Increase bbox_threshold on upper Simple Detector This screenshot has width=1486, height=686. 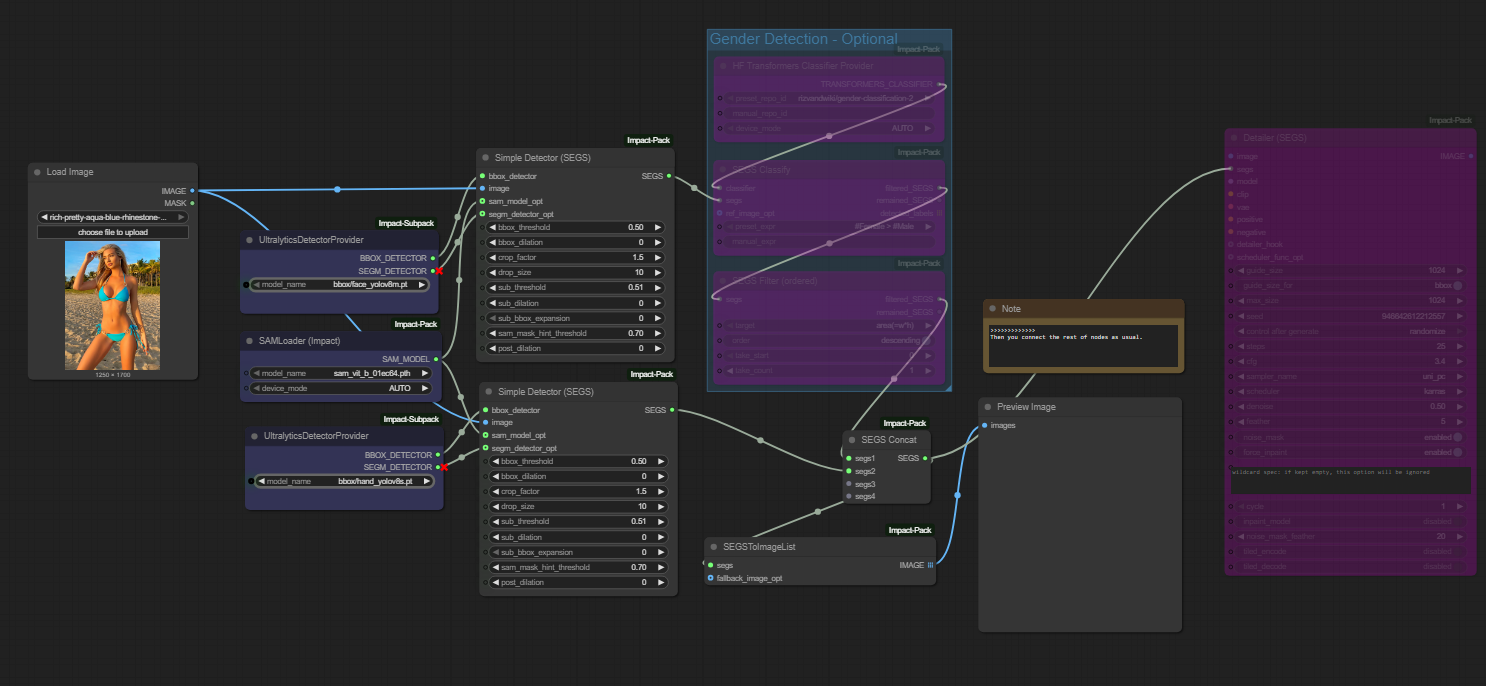pos(657,227)
